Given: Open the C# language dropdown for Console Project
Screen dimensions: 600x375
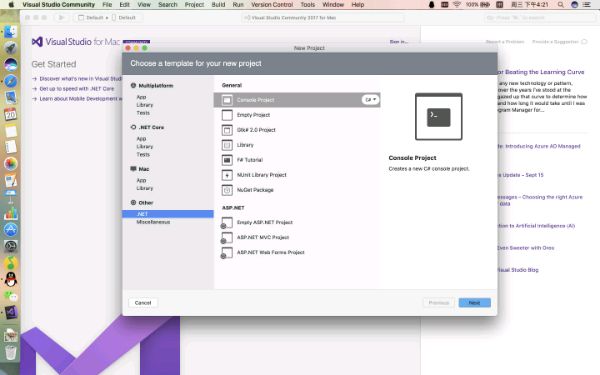Looking at the screenshot, I should pos(370,99).
